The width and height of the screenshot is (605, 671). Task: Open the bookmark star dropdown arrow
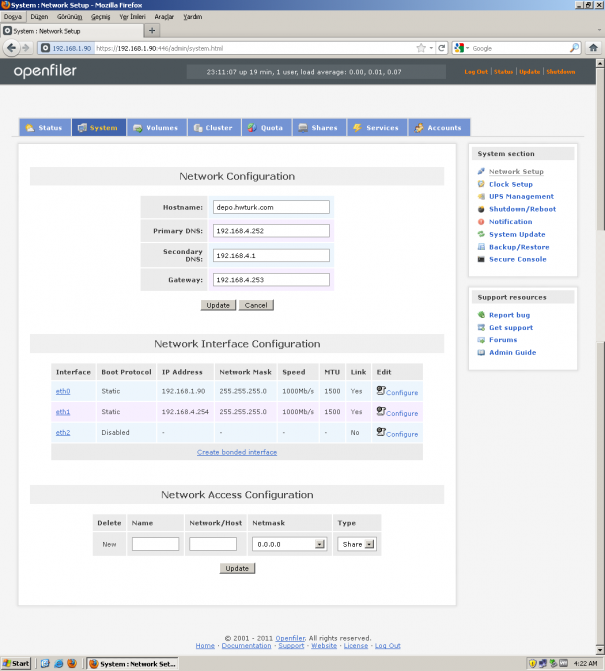pos(431,48)
